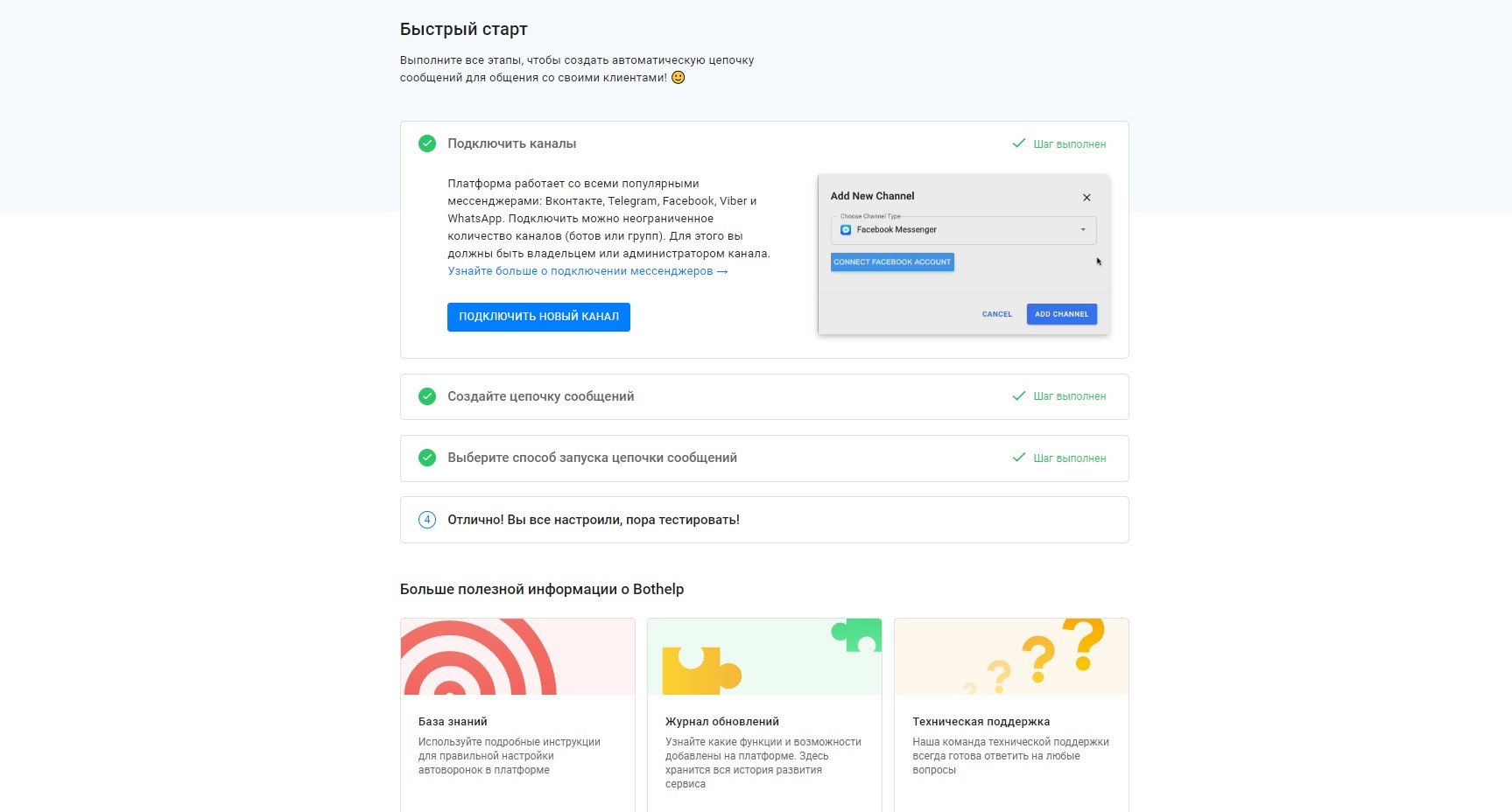Click Connect Facebook Account button
The image size is (1512, 812).
[892, 262]
